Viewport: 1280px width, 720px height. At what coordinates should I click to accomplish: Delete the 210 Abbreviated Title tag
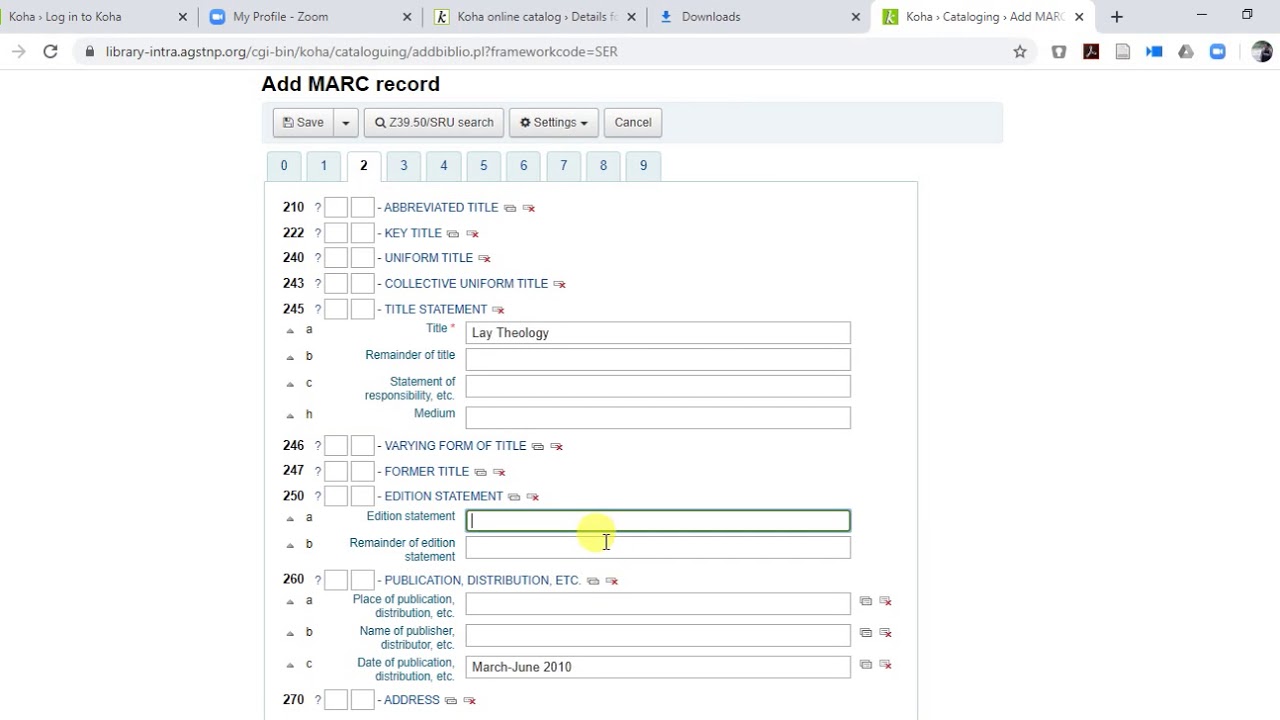(x=529, y=208)
